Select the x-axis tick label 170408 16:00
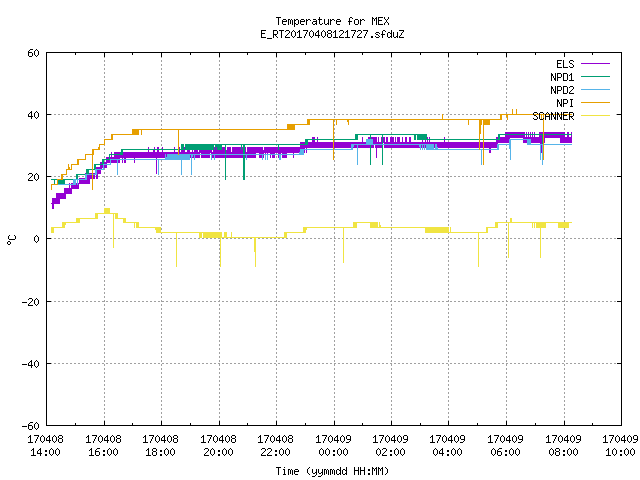640x480 pixels. pos(103,446)
